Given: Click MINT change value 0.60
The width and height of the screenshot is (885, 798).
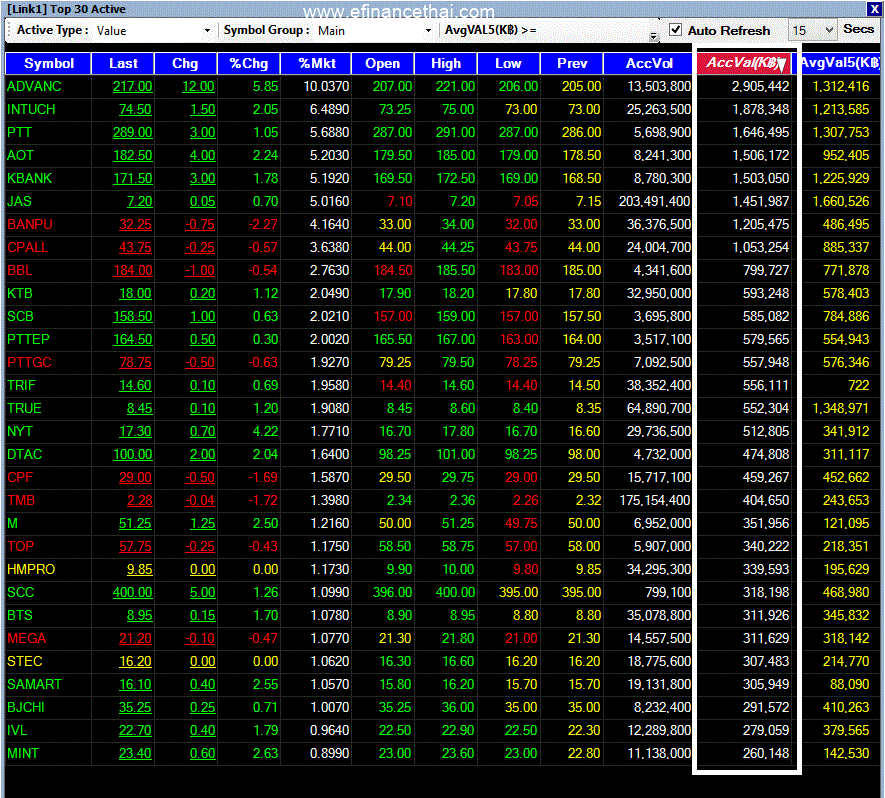Looking at the screenshot, I should [x=203, y=753].
